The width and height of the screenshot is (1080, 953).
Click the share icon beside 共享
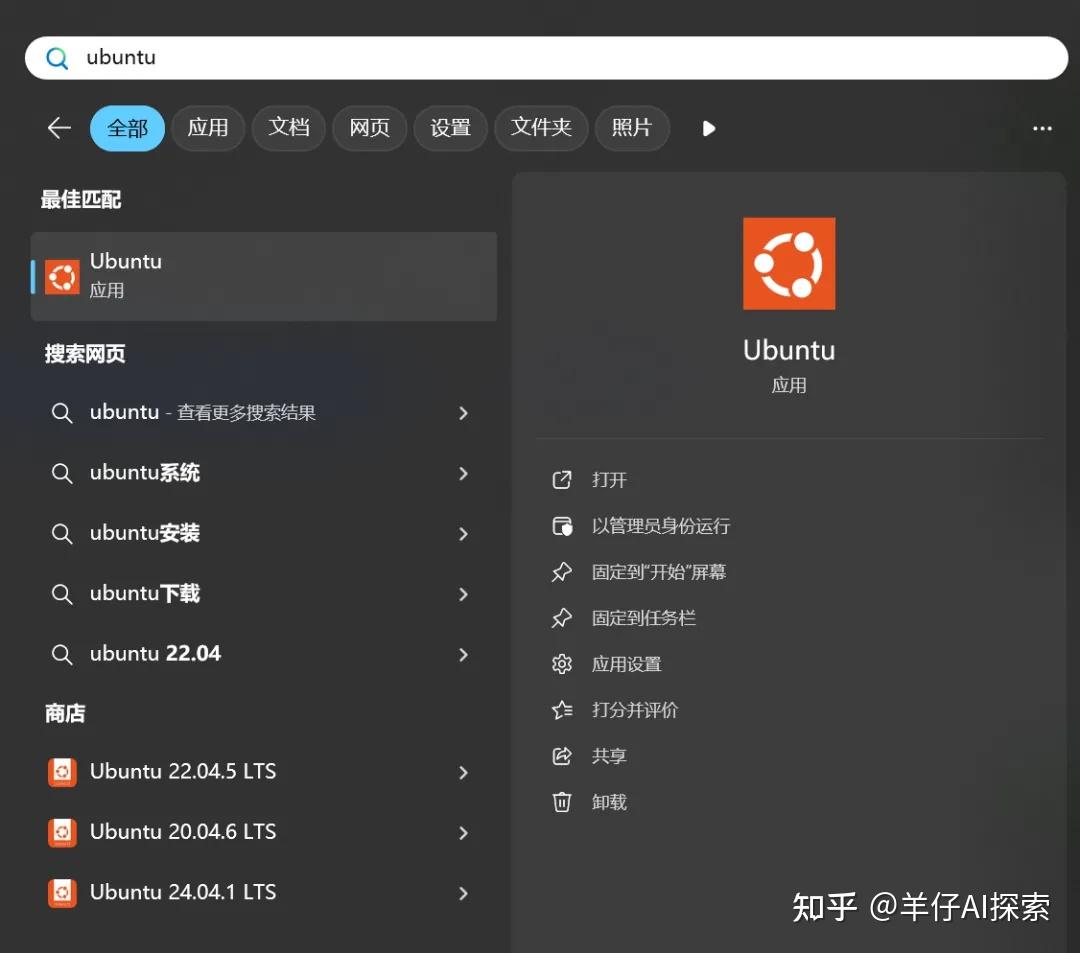pos(562,756)
